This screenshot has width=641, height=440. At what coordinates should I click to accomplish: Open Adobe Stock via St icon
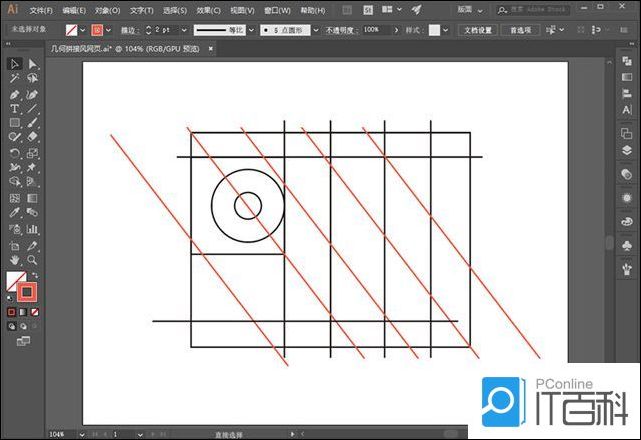[x=368, y=10]
